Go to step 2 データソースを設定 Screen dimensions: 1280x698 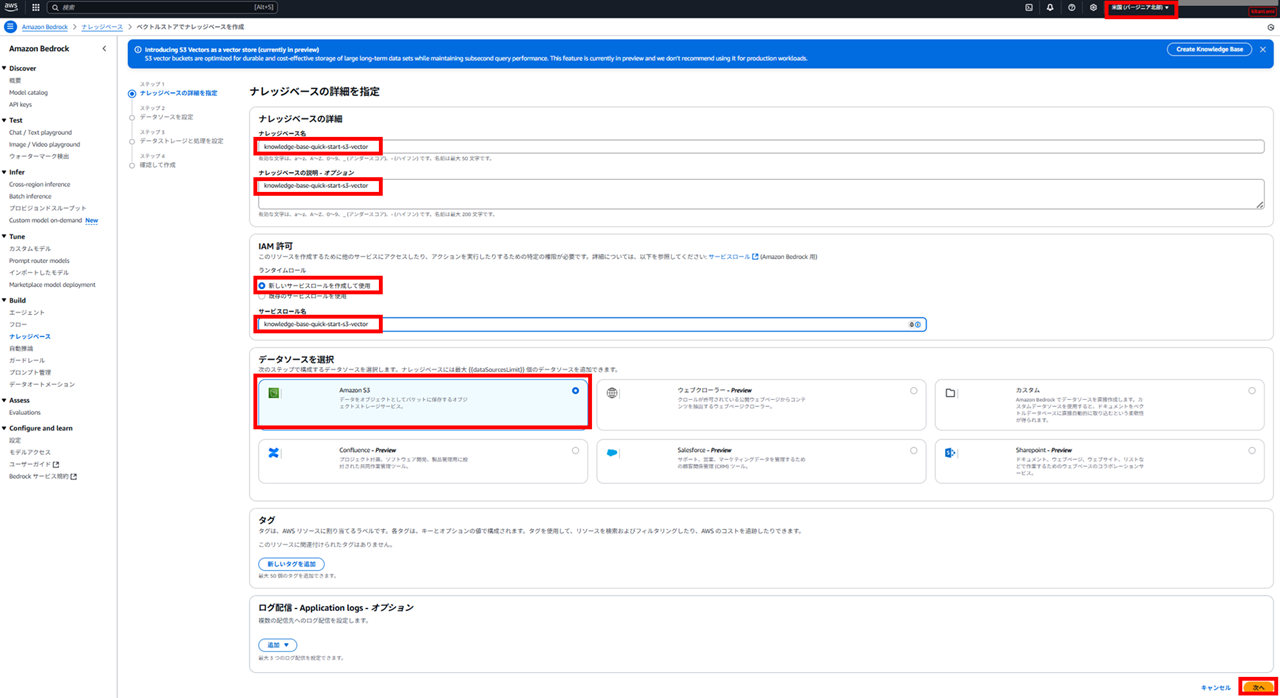[x=167, y=117]
